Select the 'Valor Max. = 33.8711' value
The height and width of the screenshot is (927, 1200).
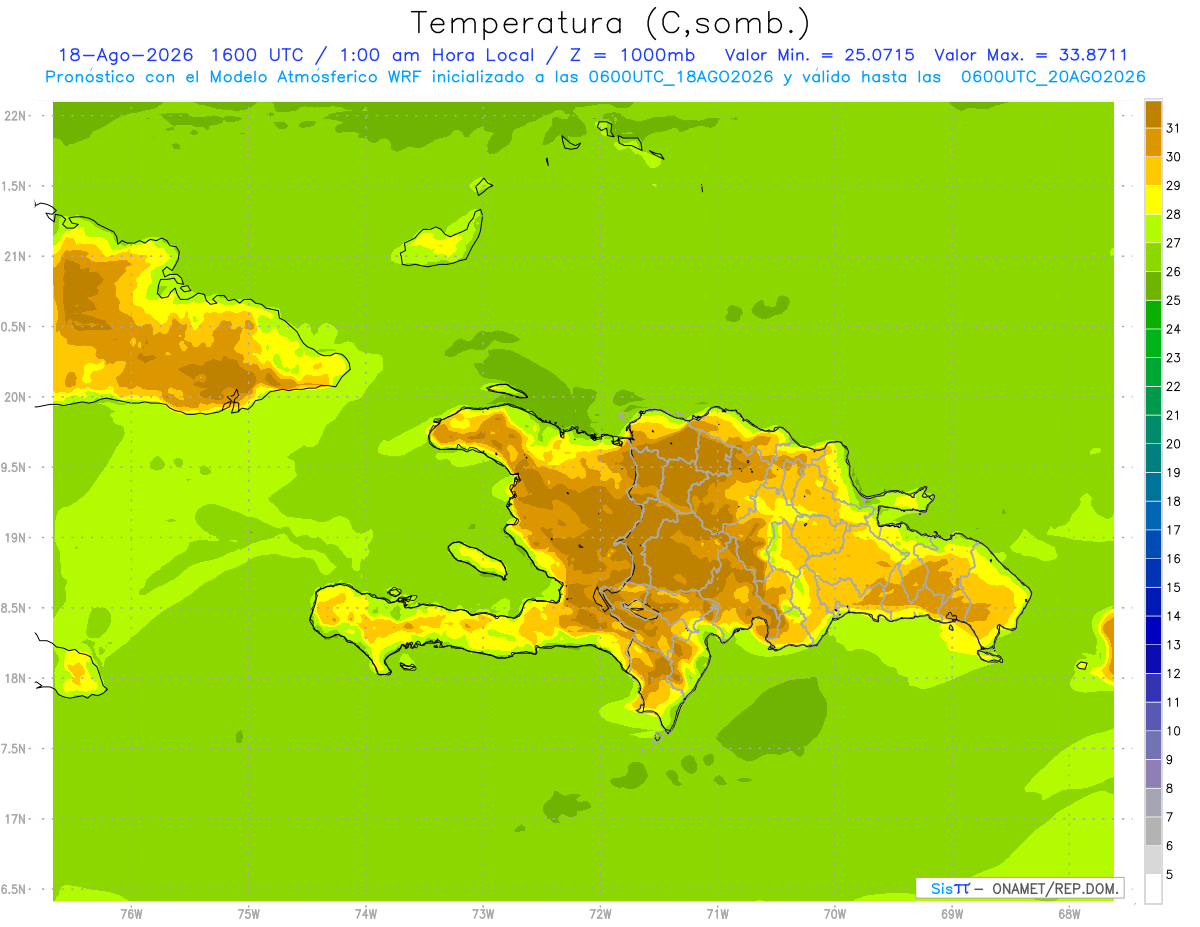click(1031, 55)
